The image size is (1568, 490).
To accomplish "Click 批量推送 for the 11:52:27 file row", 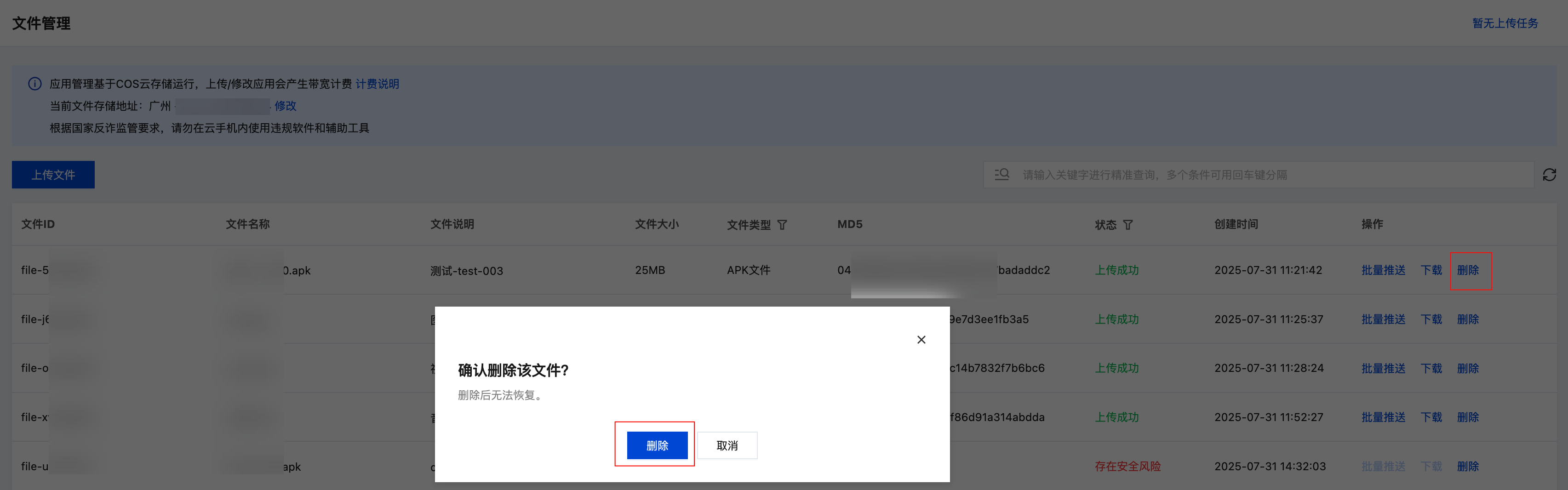I will point(1383,417).
